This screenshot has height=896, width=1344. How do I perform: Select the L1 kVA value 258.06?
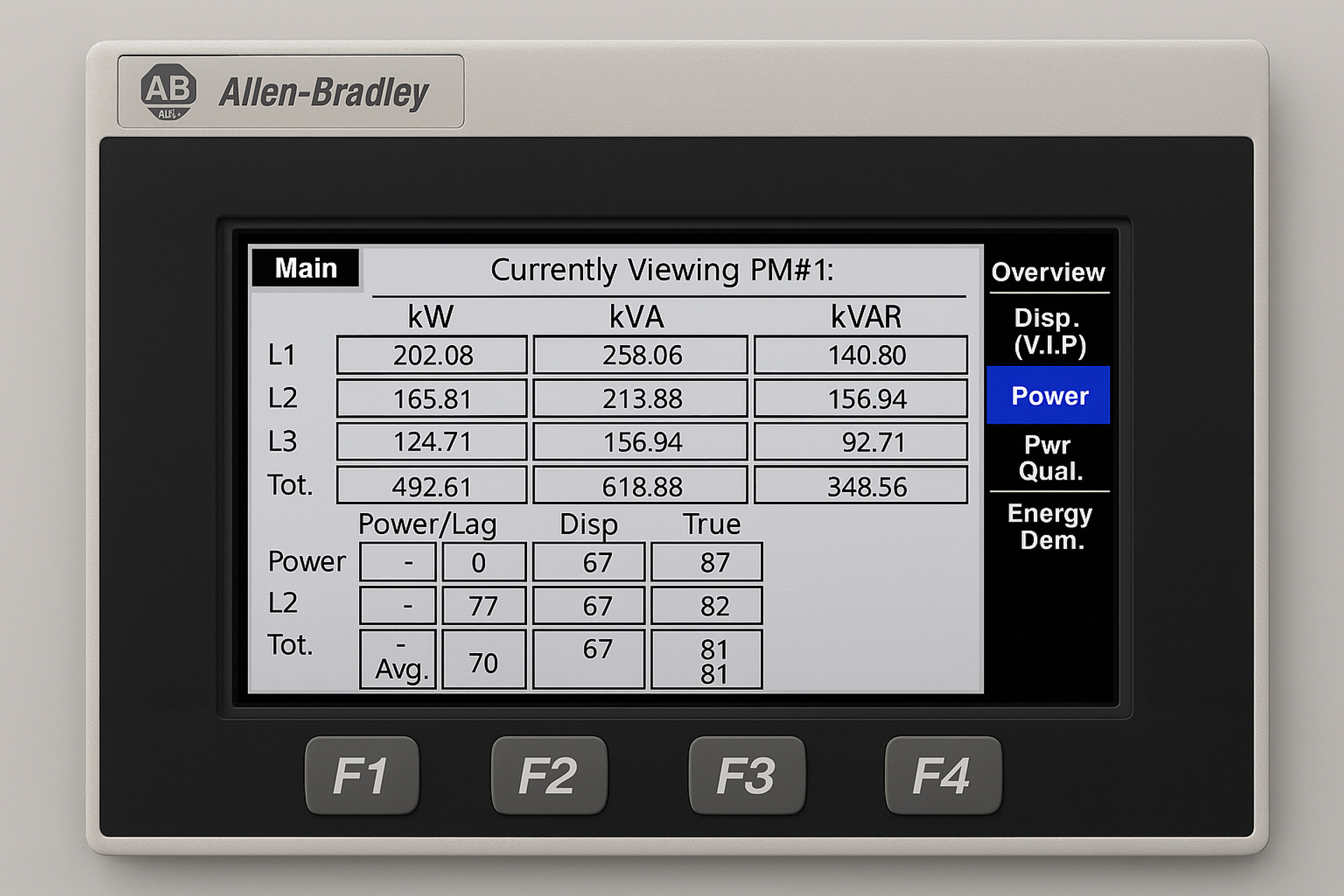click(x=640, y=355)
